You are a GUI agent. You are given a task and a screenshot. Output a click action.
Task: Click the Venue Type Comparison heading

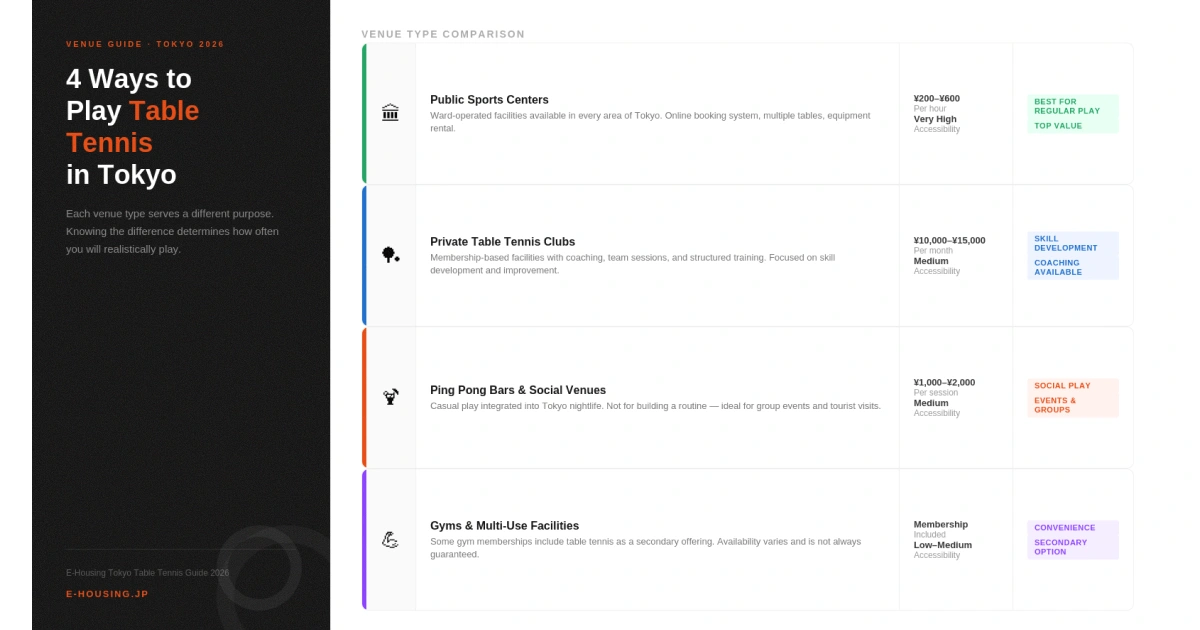coord(443,34)
